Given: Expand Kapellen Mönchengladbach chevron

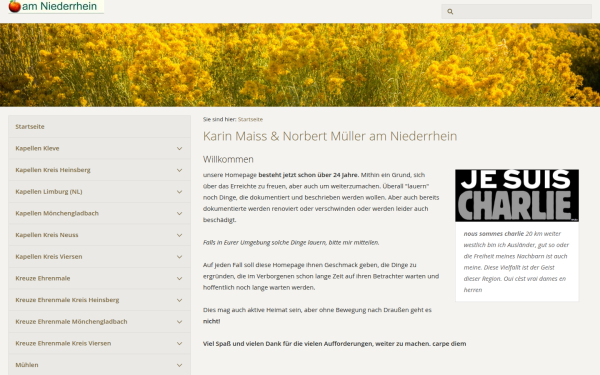Looking at the screenshot, I should (x=179, y=214).
